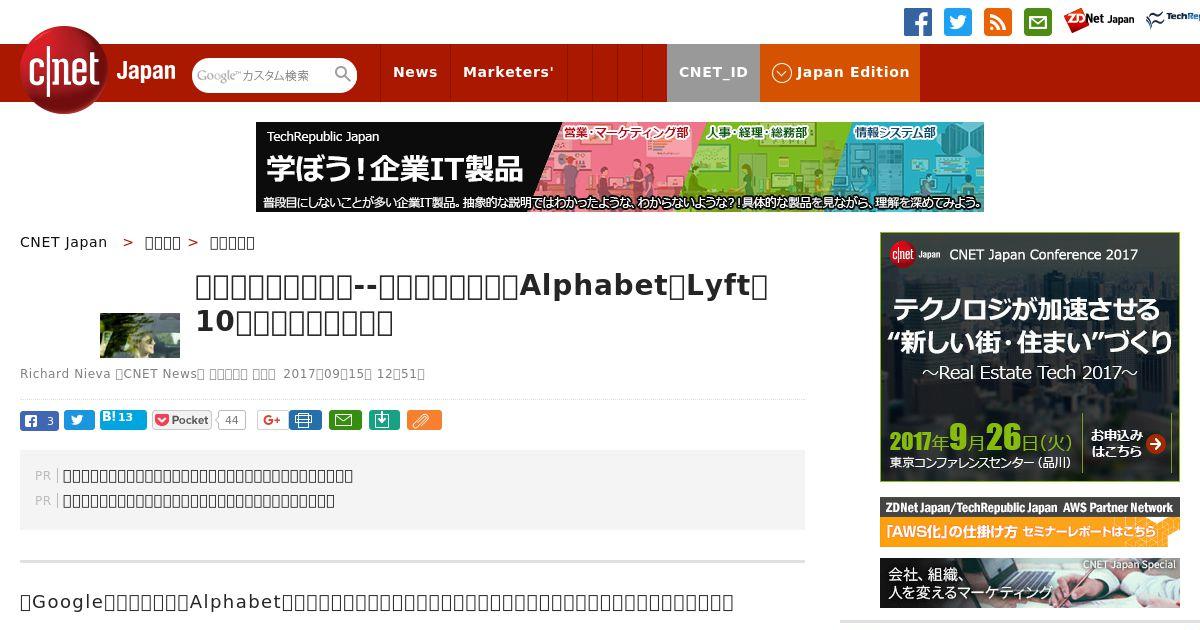Viewport: 1200px width, 630px height.
Task: Click the article thumbnail image next to the headline
Action: coord(140,335)
